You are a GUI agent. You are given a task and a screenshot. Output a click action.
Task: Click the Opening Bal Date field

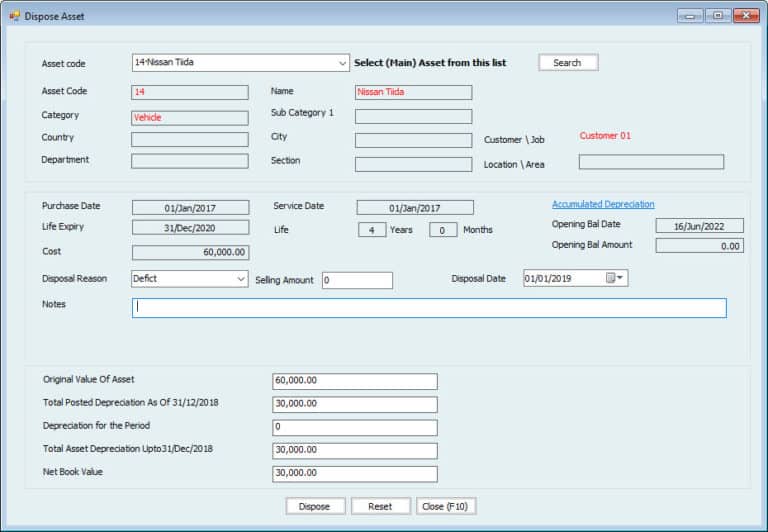point(699,226)
